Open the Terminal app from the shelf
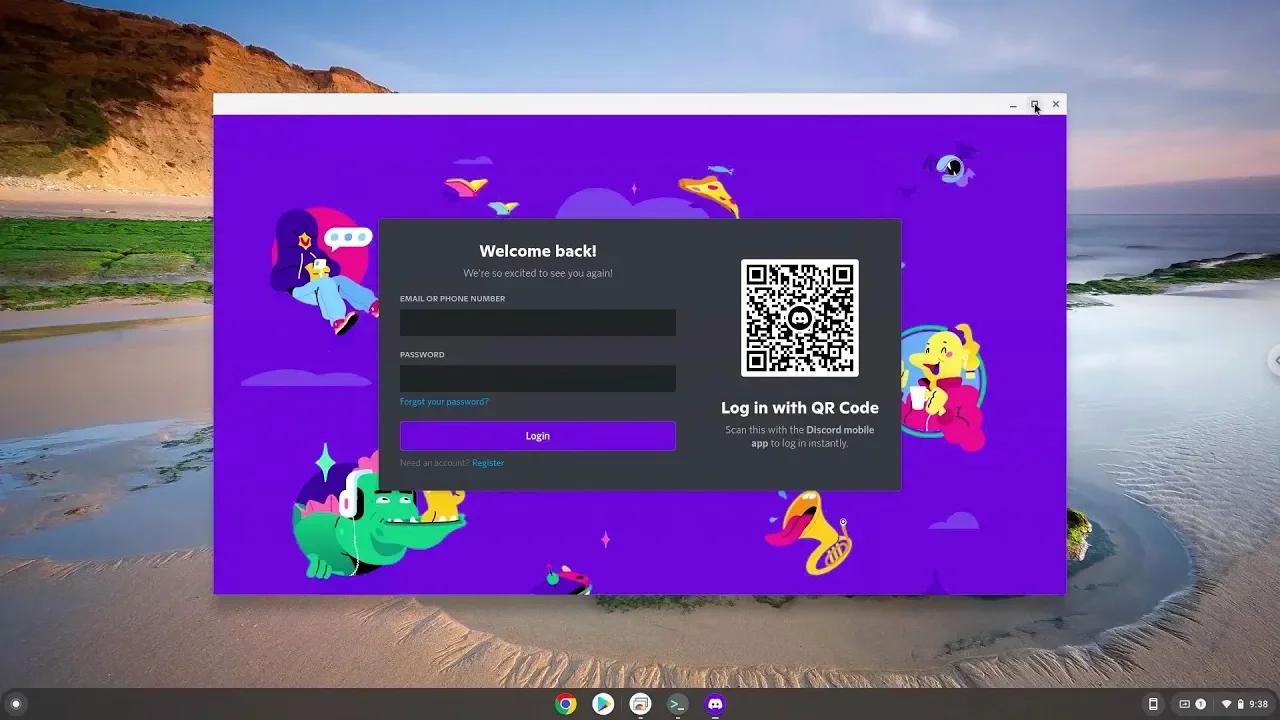This screenshot has width=1280, height=720. [x=677, y=703]
